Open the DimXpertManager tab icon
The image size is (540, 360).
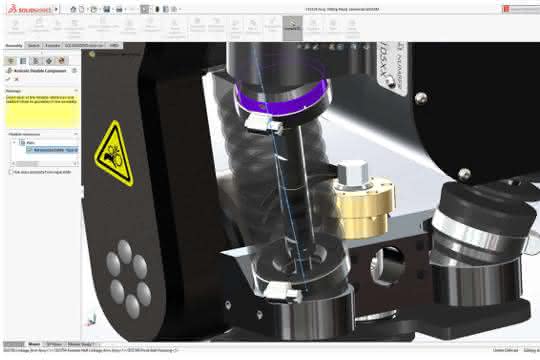point(49,61)
